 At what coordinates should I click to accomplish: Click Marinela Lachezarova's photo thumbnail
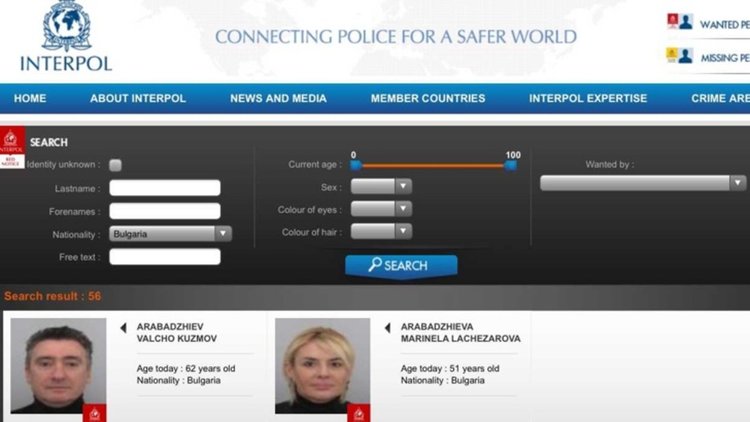tap(322, 366)
